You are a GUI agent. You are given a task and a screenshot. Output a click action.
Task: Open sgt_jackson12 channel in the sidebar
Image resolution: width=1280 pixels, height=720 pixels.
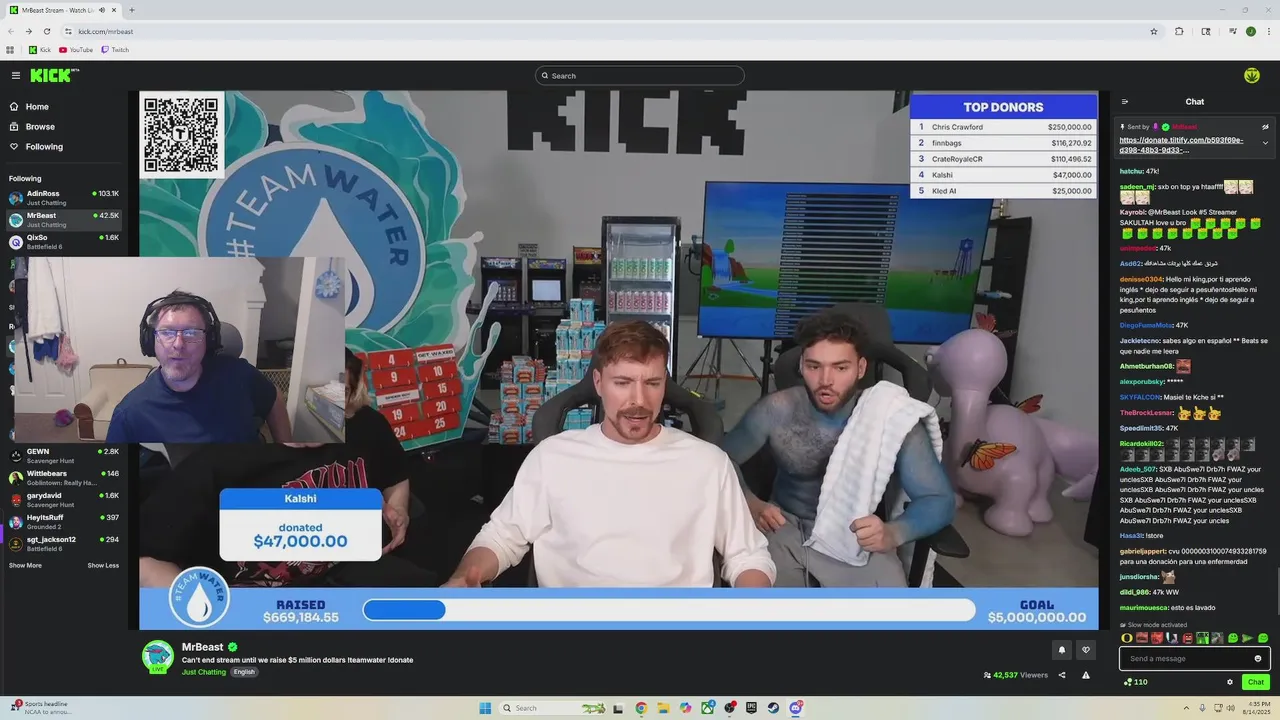(64, 544)
